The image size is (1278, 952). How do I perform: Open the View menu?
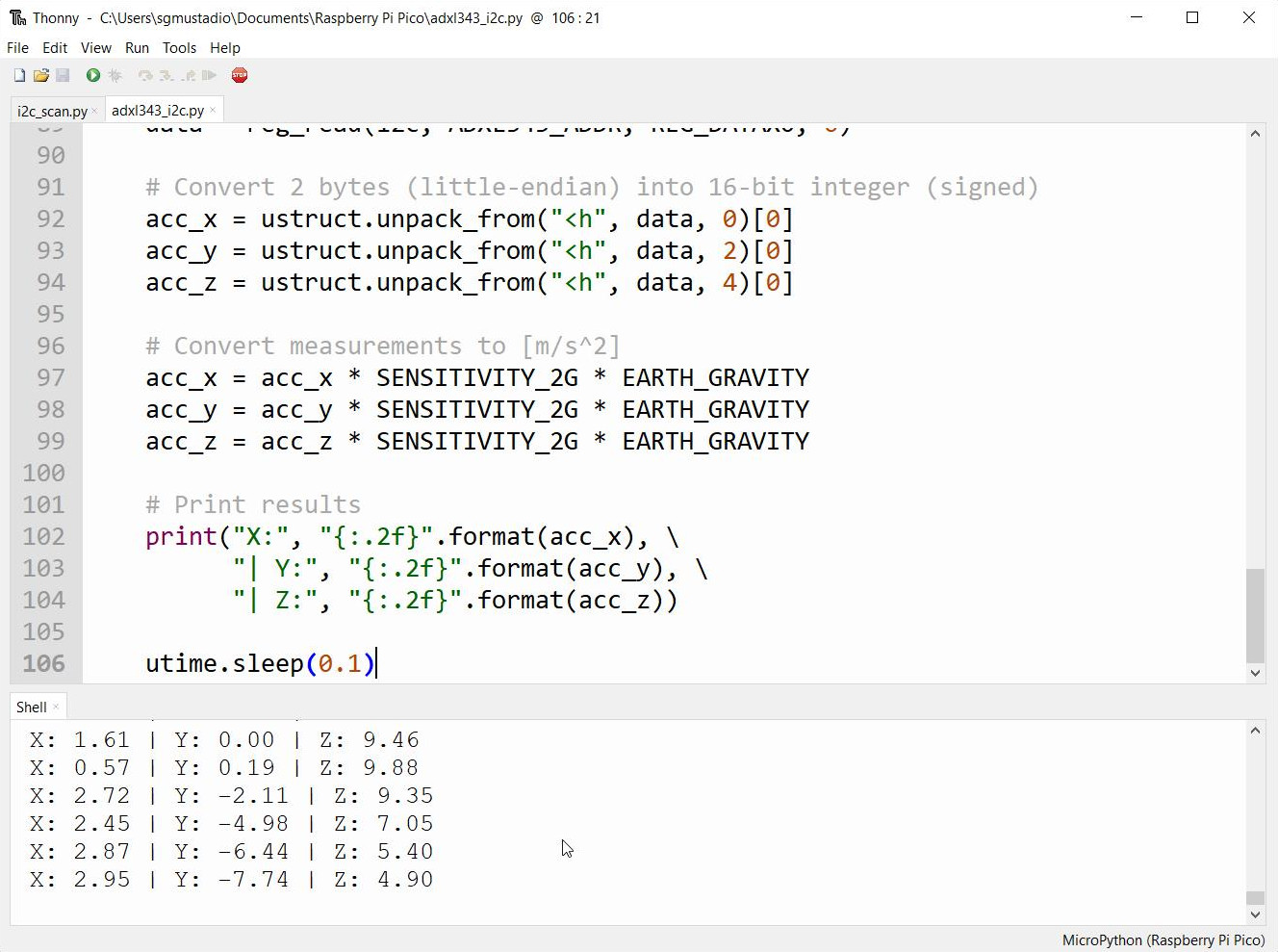[x=95, y=48]
